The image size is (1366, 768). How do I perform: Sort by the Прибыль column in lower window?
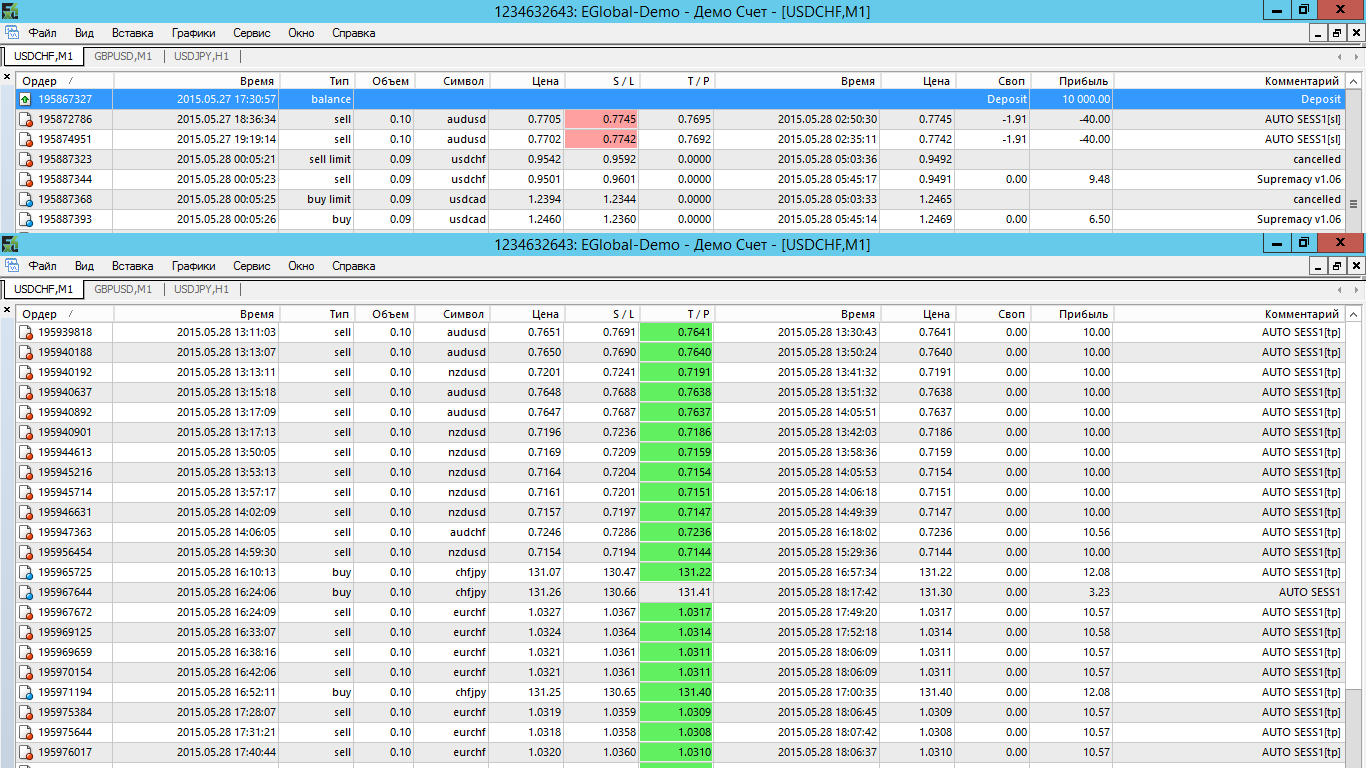(1072, 314)
